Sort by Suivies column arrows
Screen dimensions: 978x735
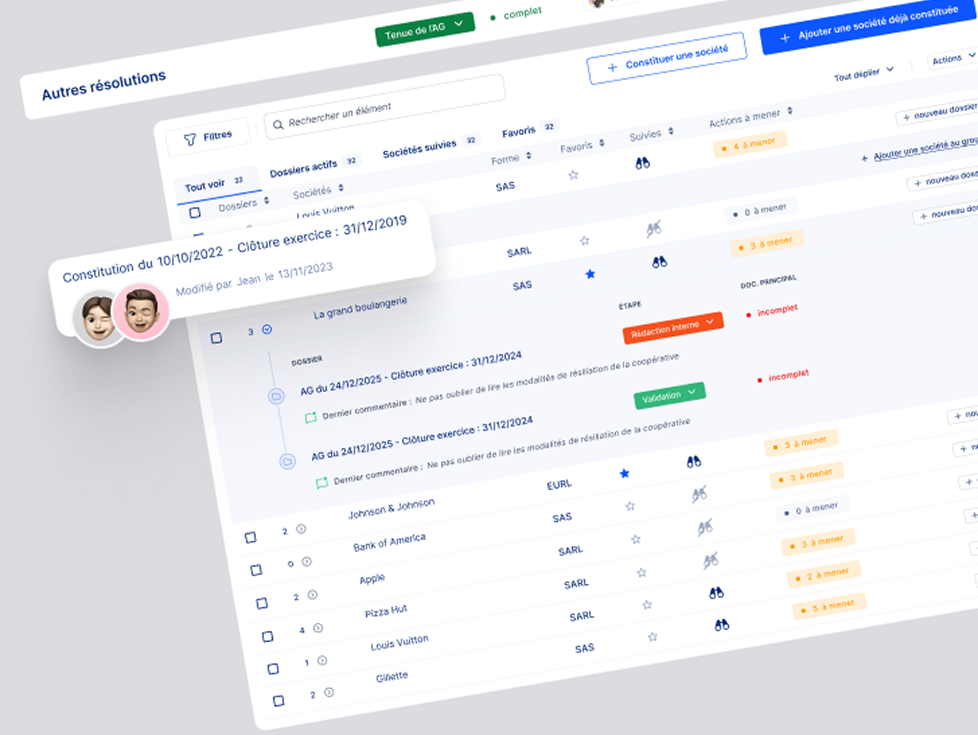671,131
